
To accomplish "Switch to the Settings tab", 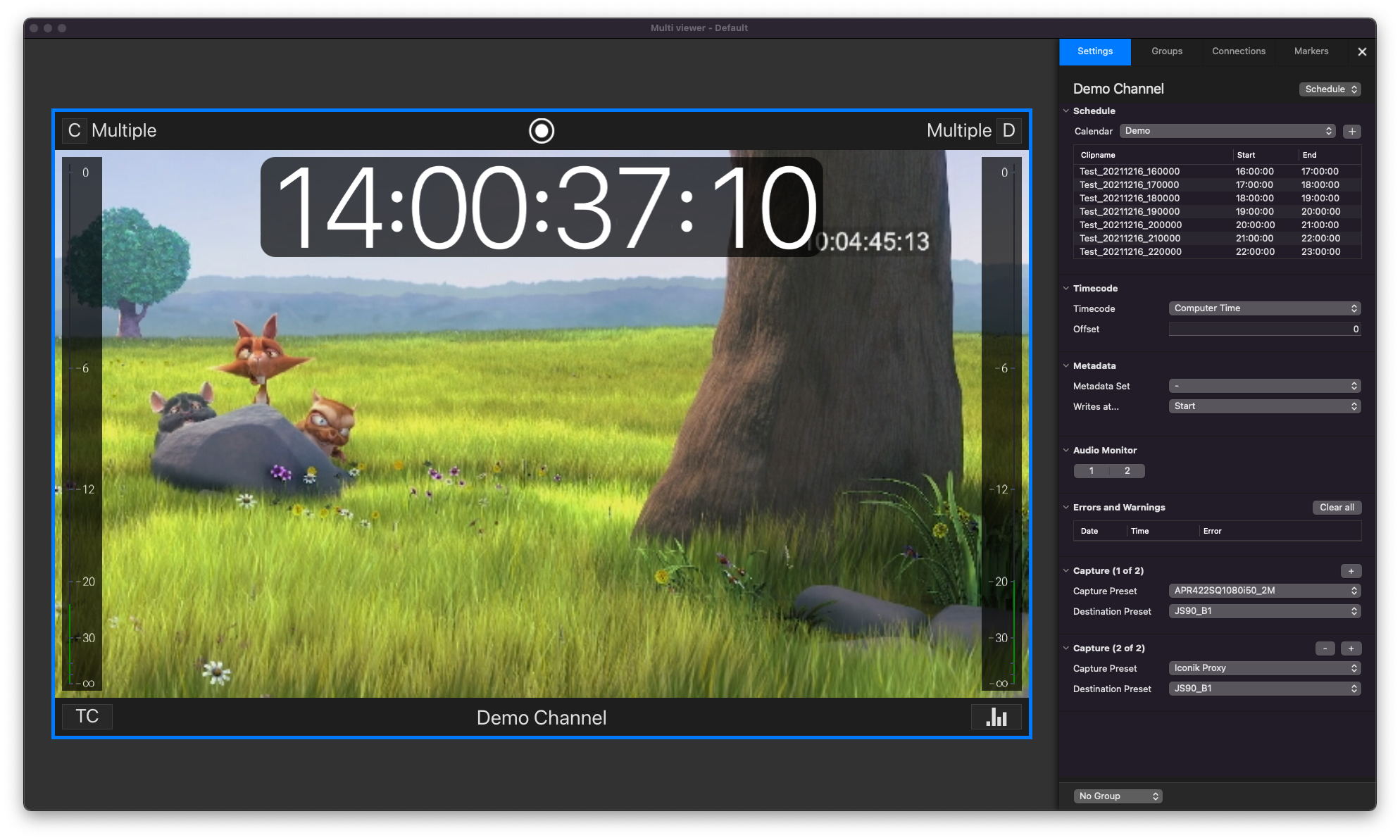I will pos(1095,51).
